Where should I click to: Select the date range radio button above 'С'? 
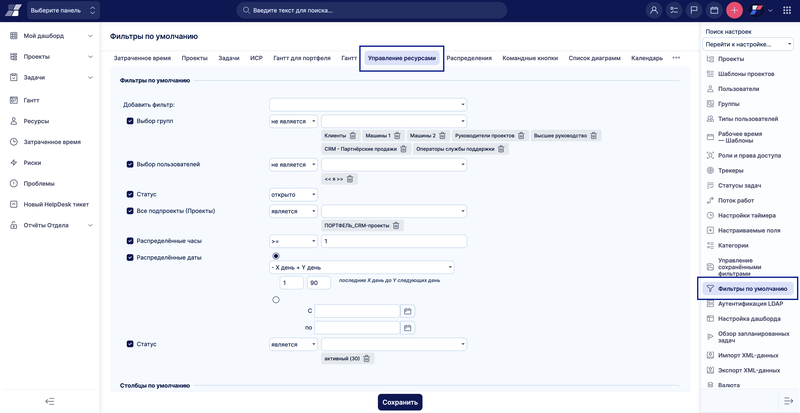click(276, 298)
